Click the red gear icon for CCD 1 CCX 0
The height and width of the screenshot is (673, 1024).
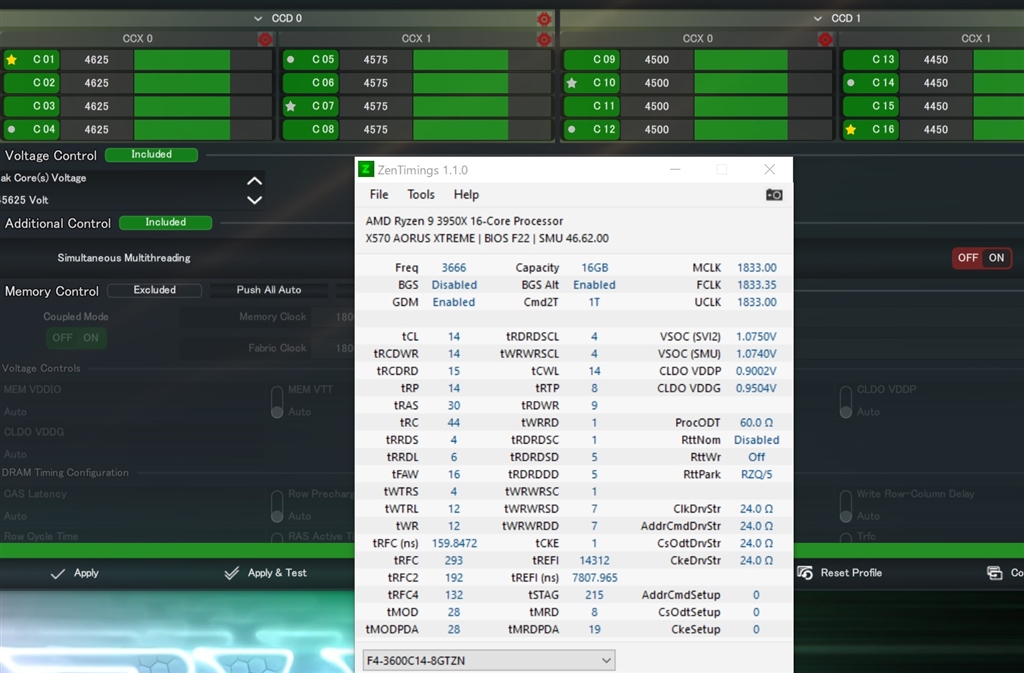coord(825,39)
